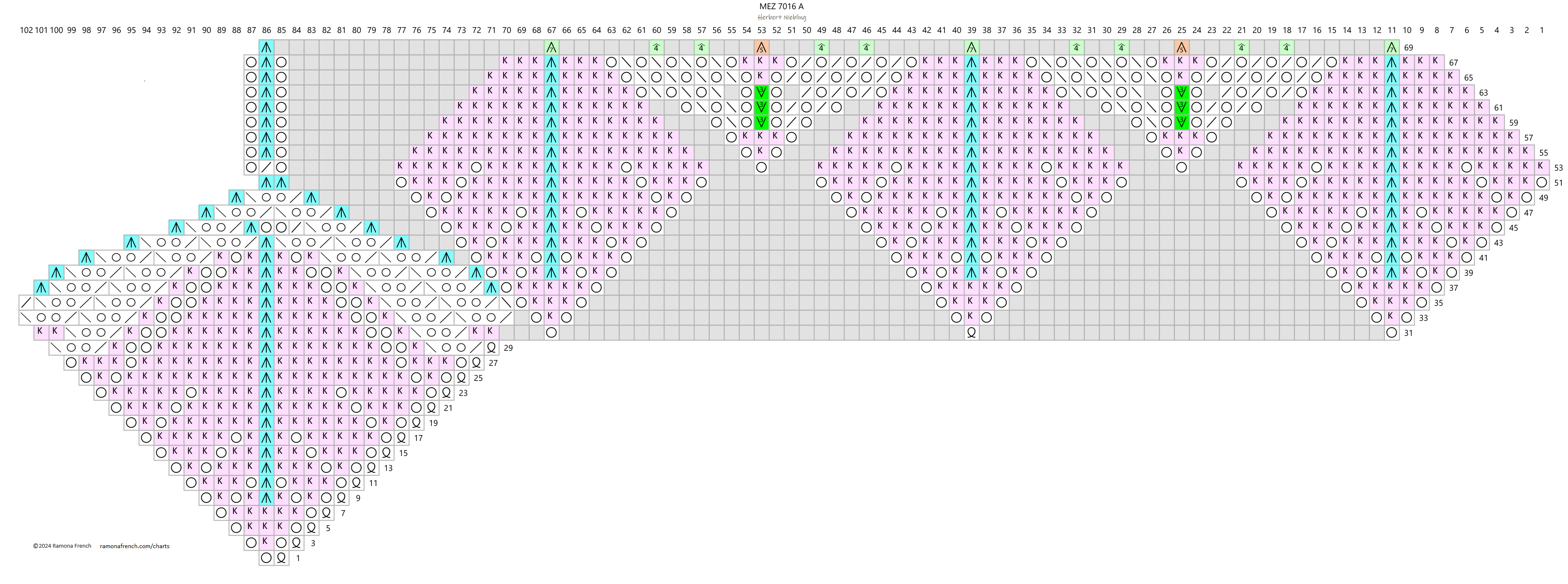
Task: Select column header number 102
Action: tap(26, 30)
